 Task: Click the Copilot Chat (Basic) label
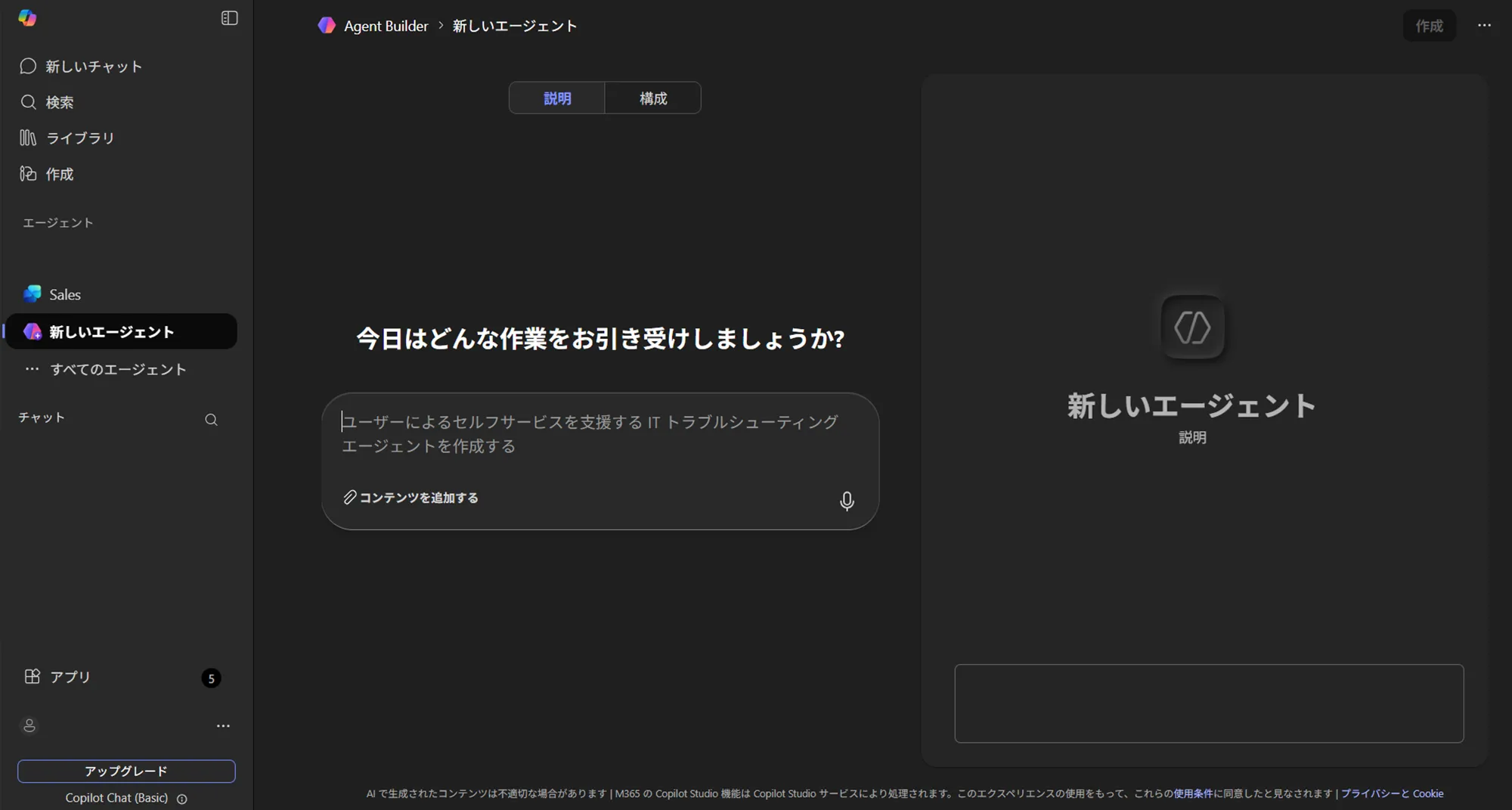(x=116, y=798)
